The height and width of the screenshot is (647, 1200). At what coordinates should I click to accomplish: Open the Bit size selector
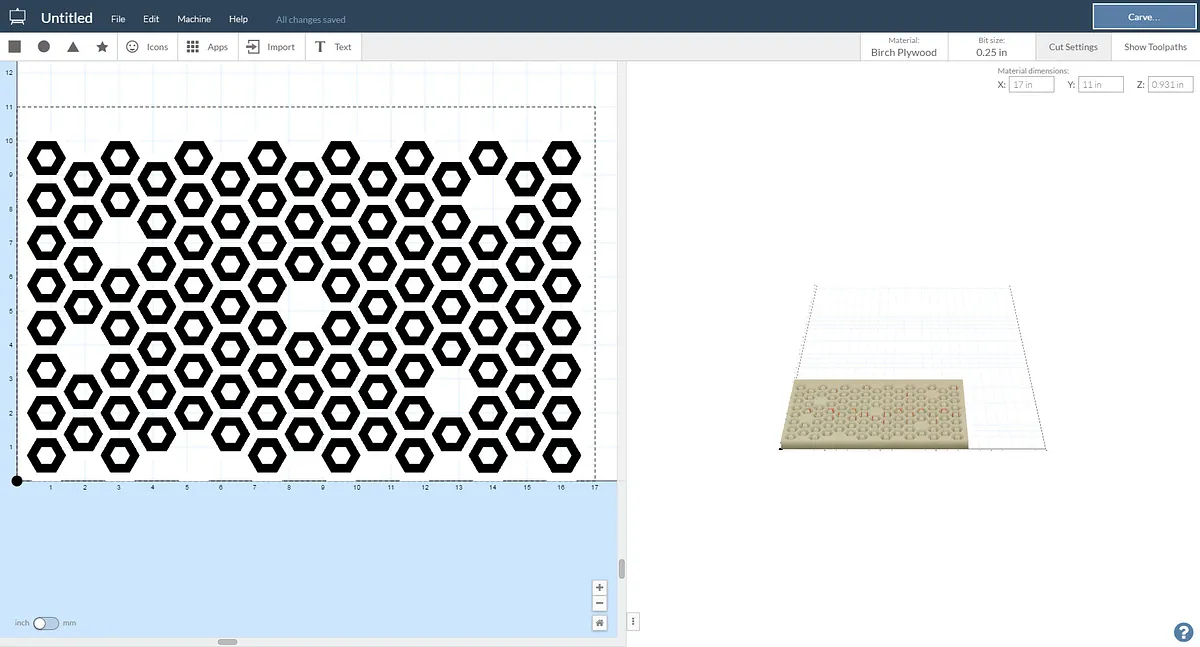point(991,47)
